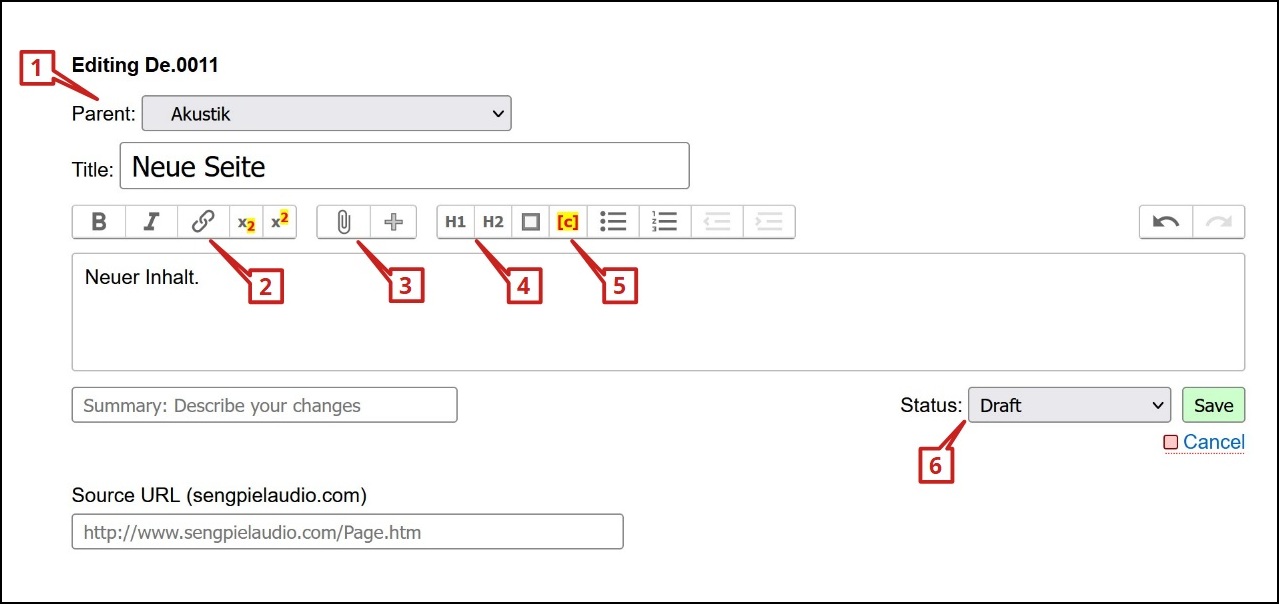Toggle bold formatting

[x=99, y=222]
